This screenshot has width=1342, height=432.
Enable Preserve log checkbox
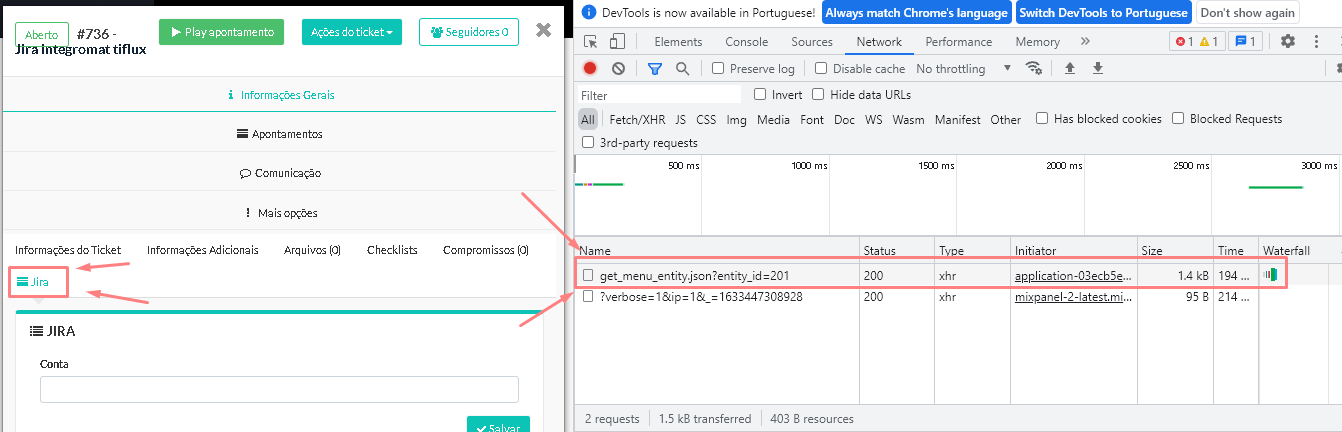click(718, 68)
